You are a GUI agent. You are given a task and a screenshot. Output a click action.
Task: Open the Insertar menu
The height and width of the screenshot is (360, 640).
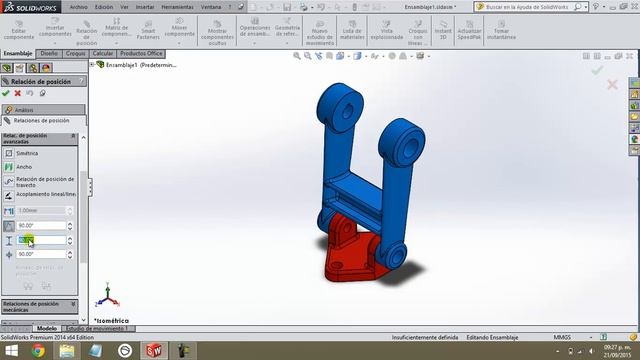point(145,7)
